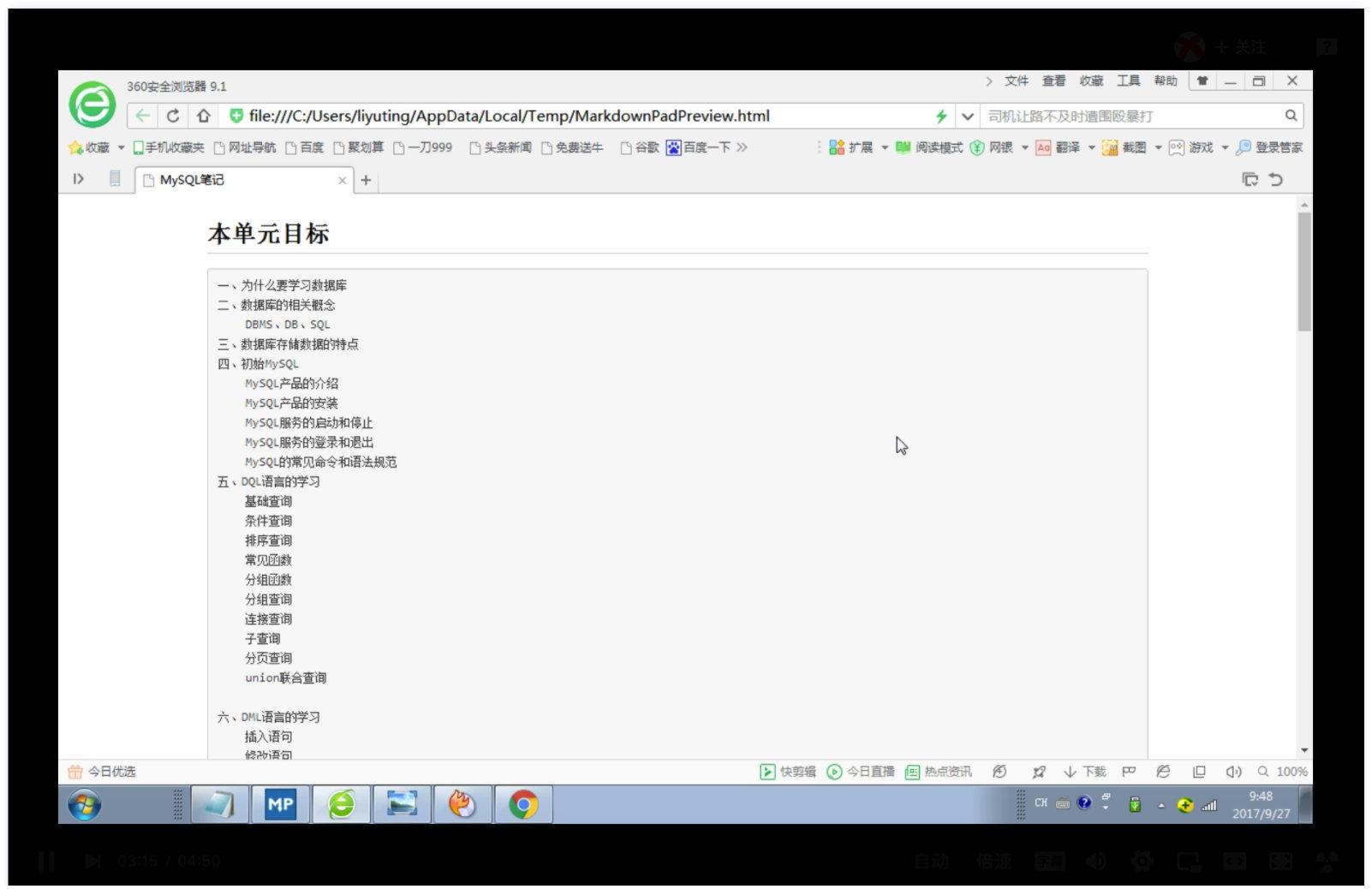Click the mobile device icon left of tabs
1372x889 pixels.
click(115, 178)
